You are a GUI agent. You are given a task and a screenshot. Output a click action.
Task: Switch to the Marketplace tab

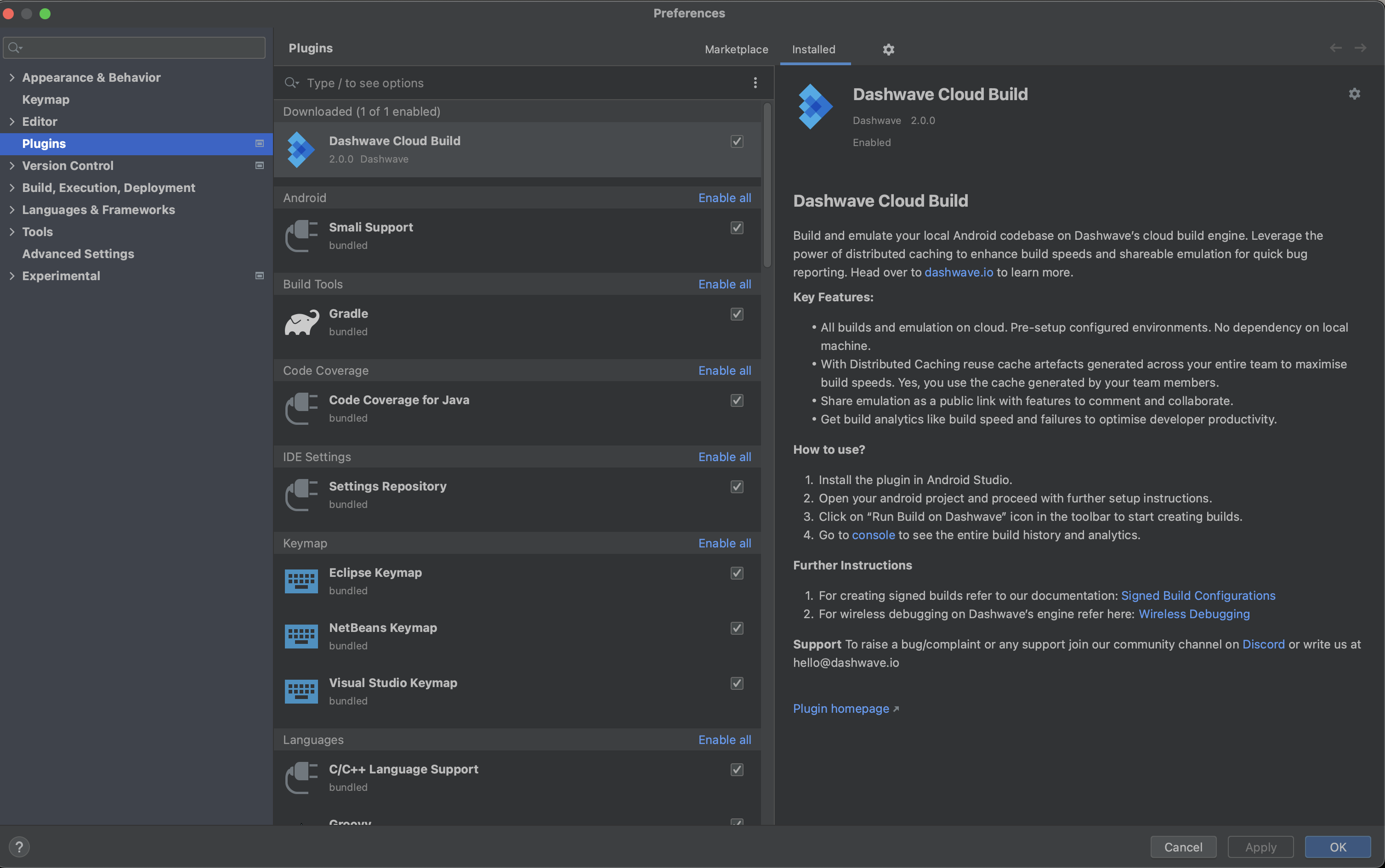[736, 50]
